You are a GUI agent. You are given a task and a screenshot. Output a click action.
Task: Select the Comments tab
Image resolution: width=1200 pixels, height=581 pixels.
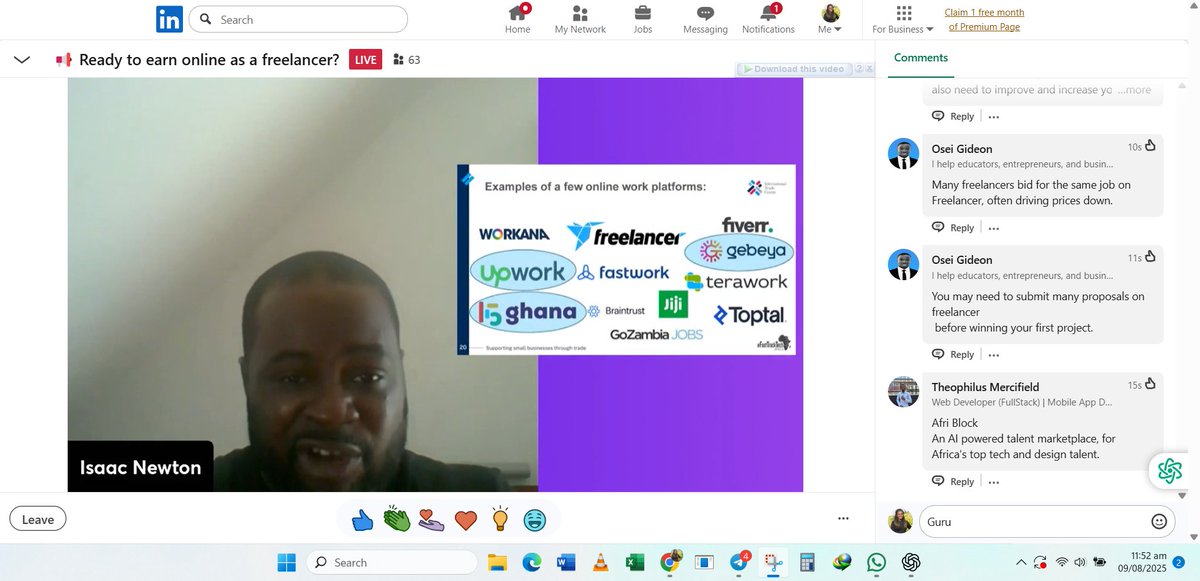click(x=921, y=57)
